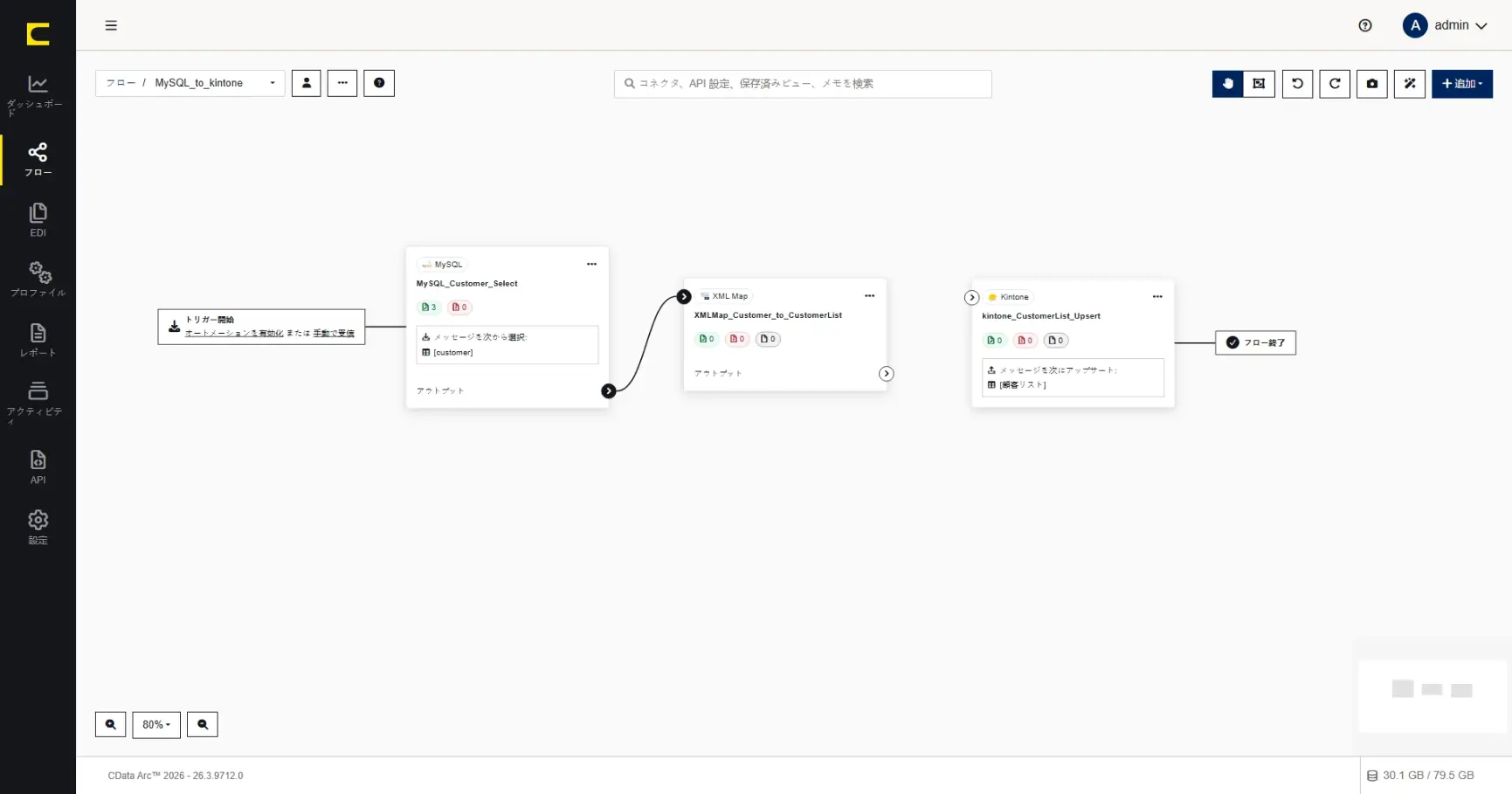Click the flow minimap thumbnail
Viewport: 1512px width, 794px height.
(x=1433, y=696)
